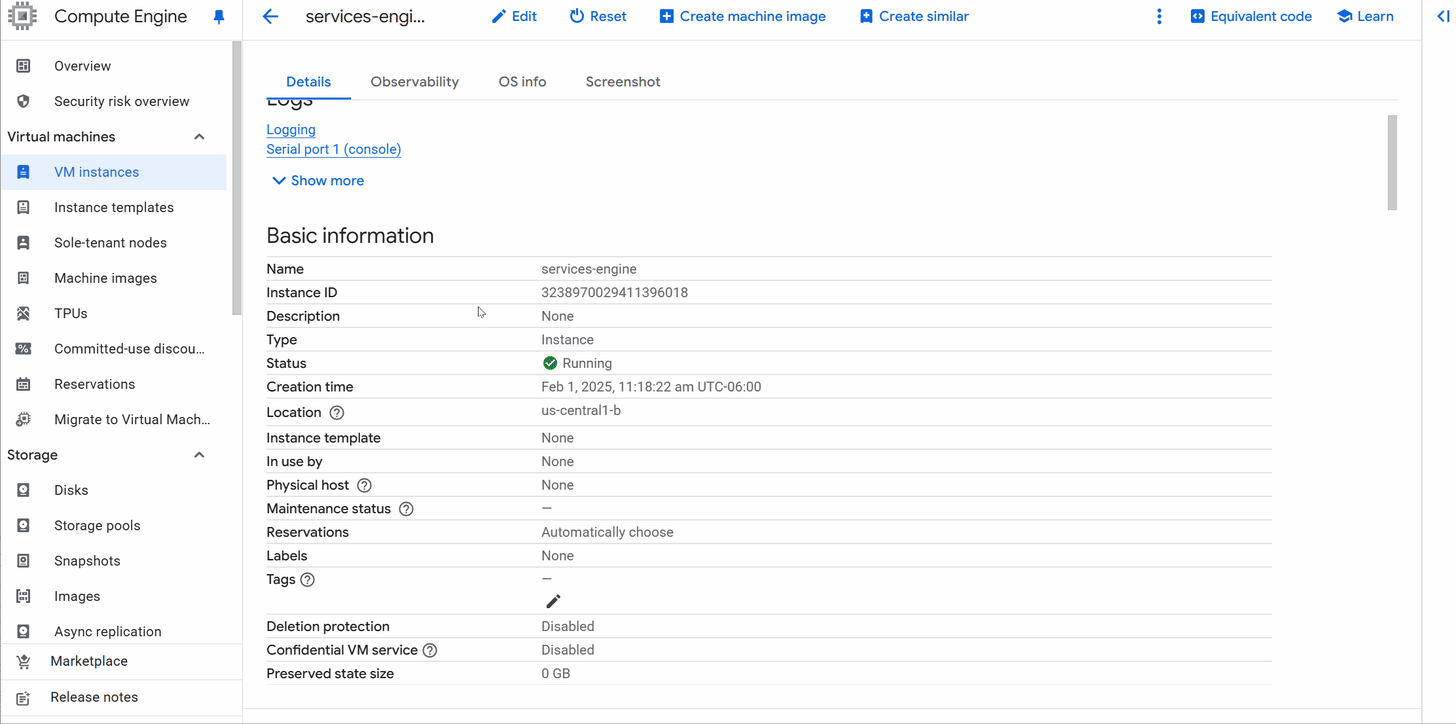Click the VM instances icon
Viewport: 1456px width, 724px height.
click(x=24, y=172)
